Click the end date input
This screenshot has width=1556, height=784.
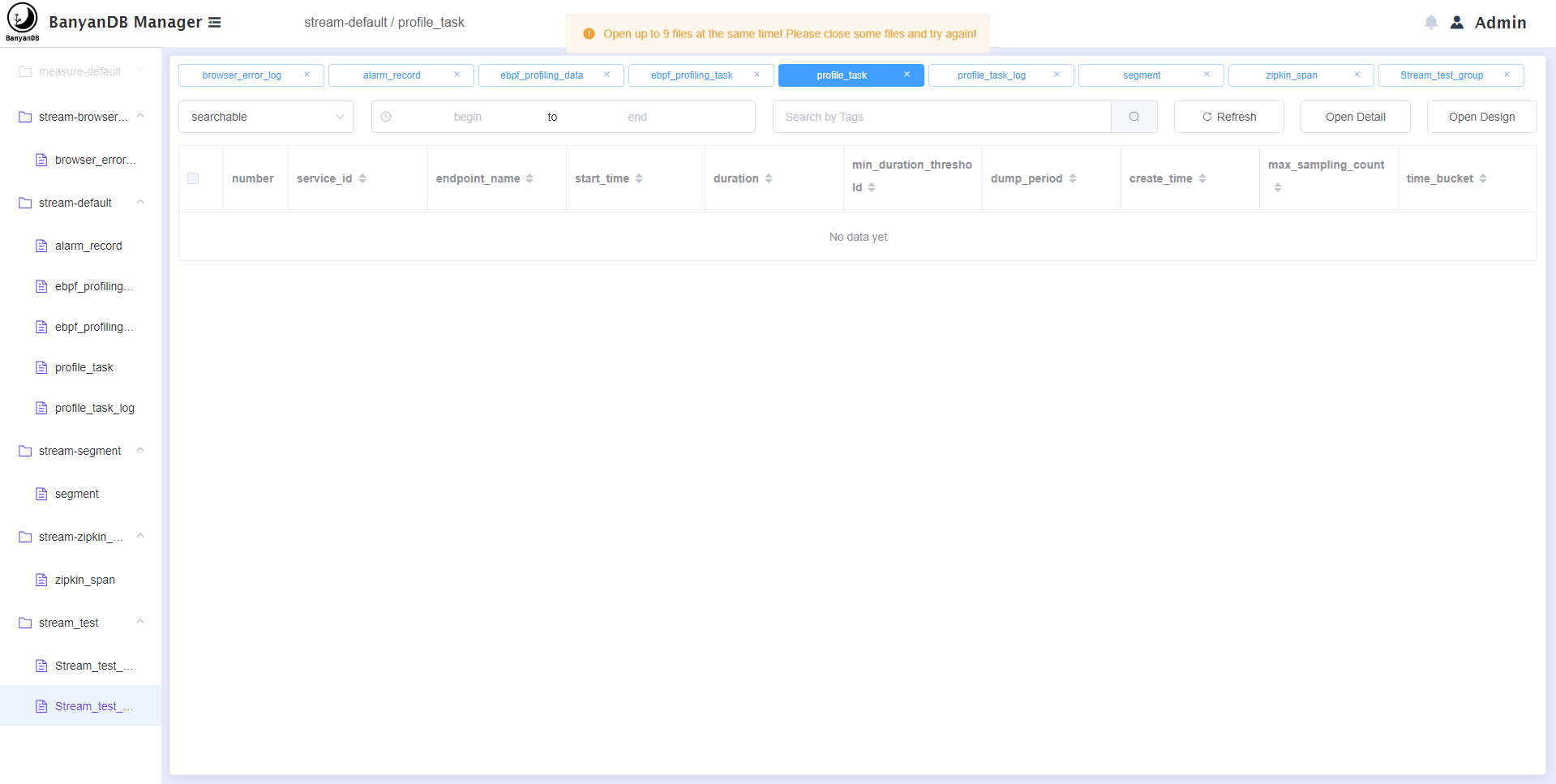click(637, 117)
